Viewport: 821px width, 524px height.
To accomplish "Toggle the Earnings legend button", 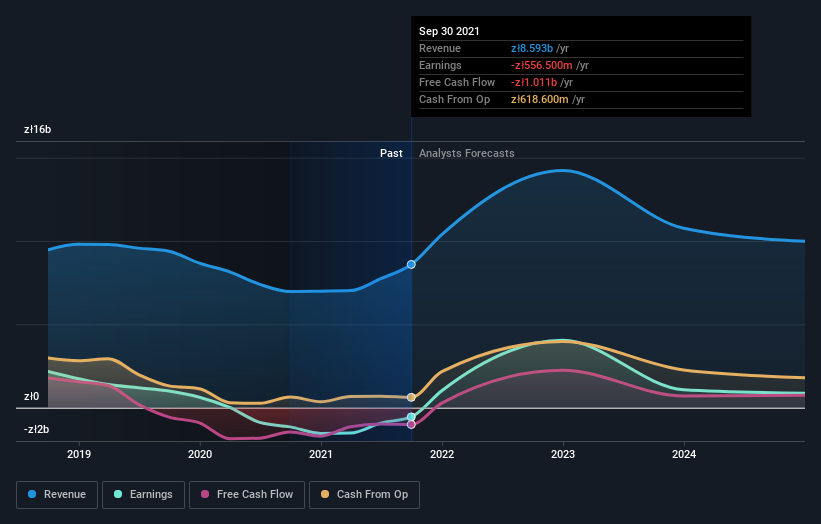I will (143, 495).
